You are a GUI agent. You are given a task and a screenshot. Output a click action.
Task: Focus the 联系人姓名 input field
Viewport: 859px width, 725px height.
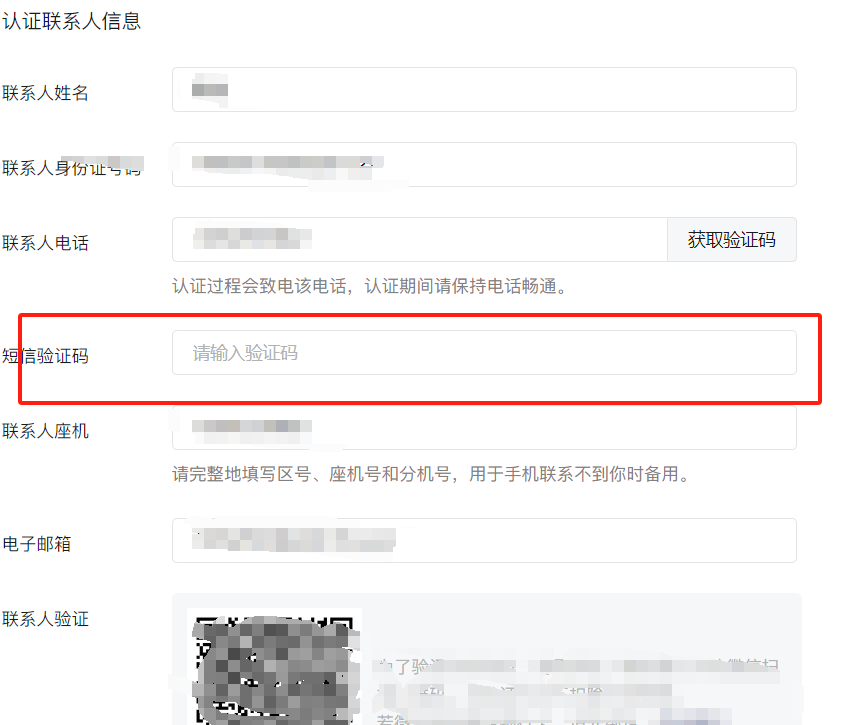tap(484, 89)
